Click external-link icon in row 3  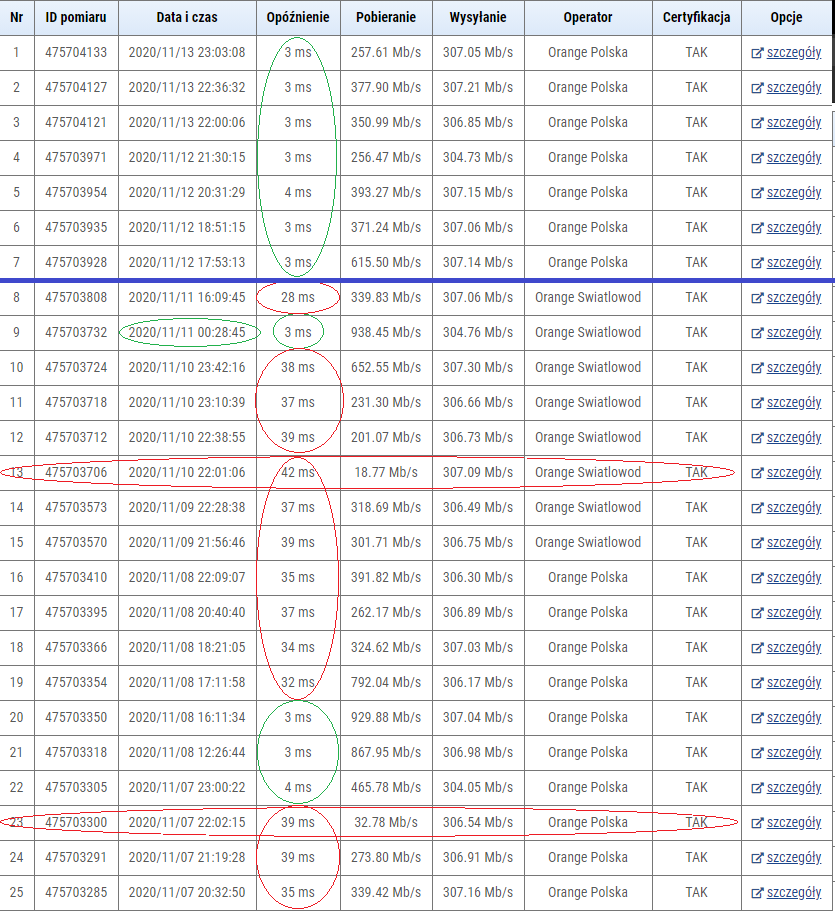coord(757,123)
